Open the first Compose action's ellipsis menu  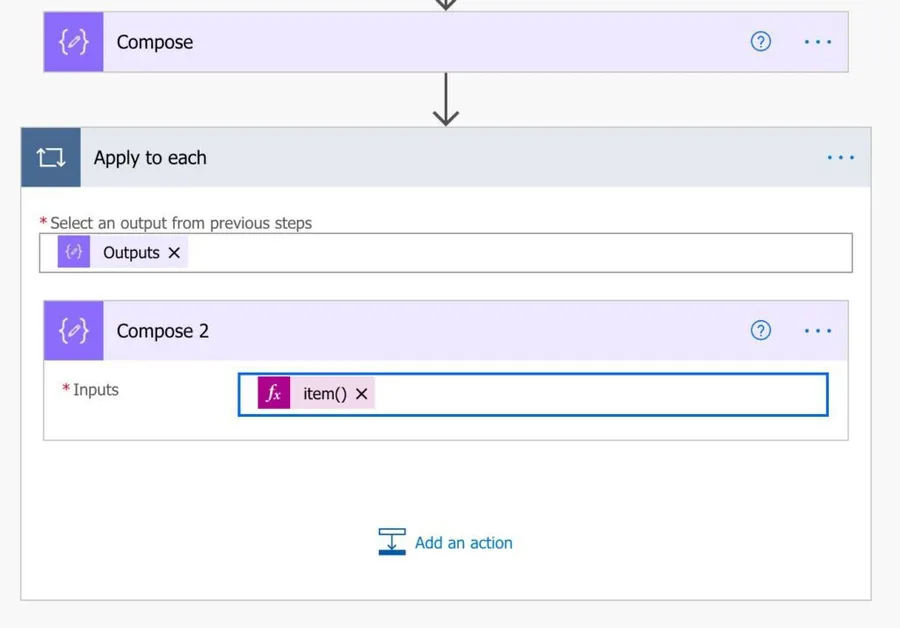(x=818, y=42)
